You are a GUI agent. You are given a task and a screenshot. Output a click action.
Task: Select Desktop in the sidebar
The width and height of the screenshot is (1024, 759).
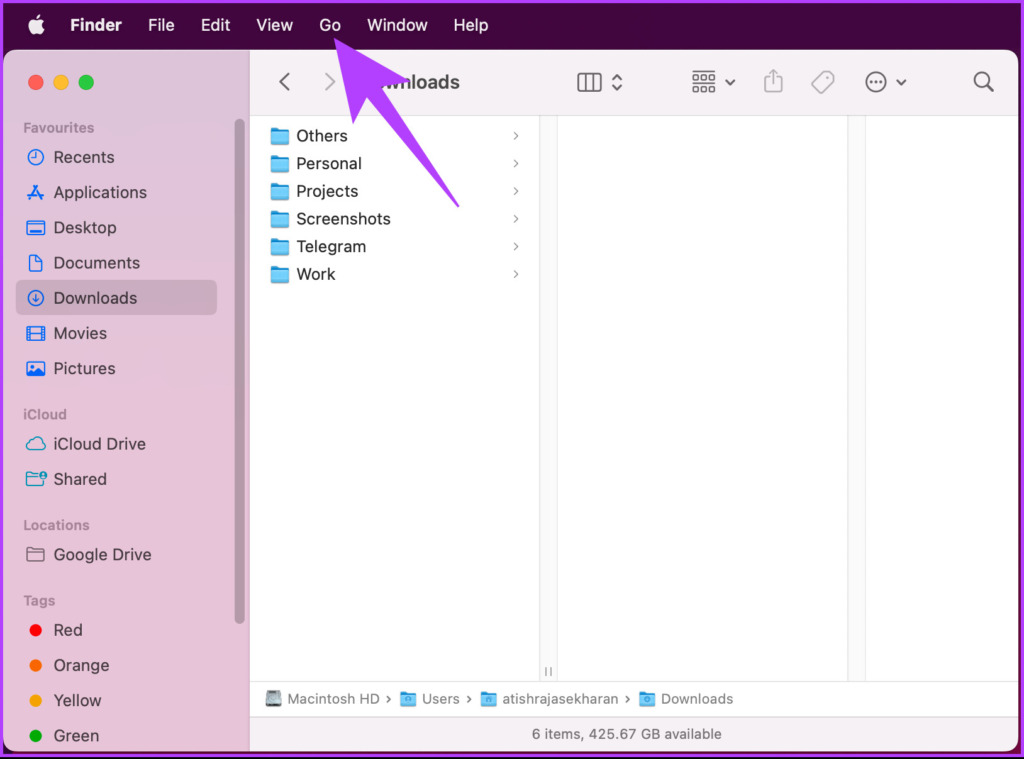[116, 228]
